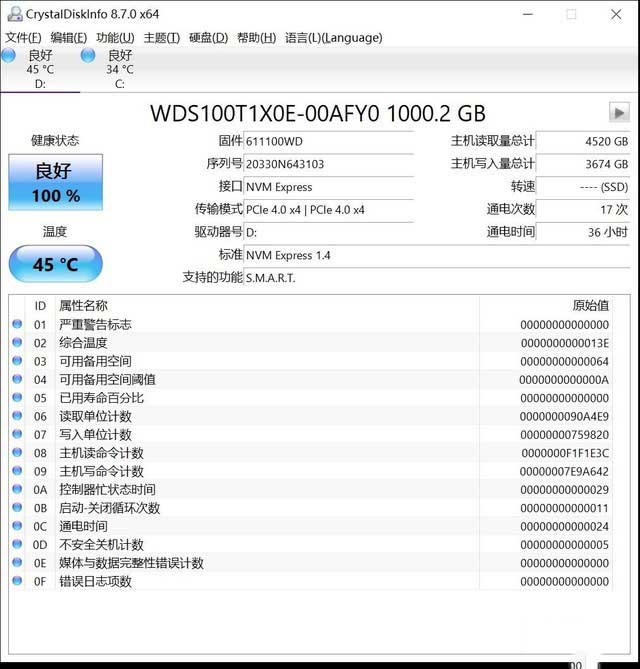Click the transfer mode PCIe 4.0 x4 field
The height and width of the screenshot is (669, 640).
click(x=329, y=209)
